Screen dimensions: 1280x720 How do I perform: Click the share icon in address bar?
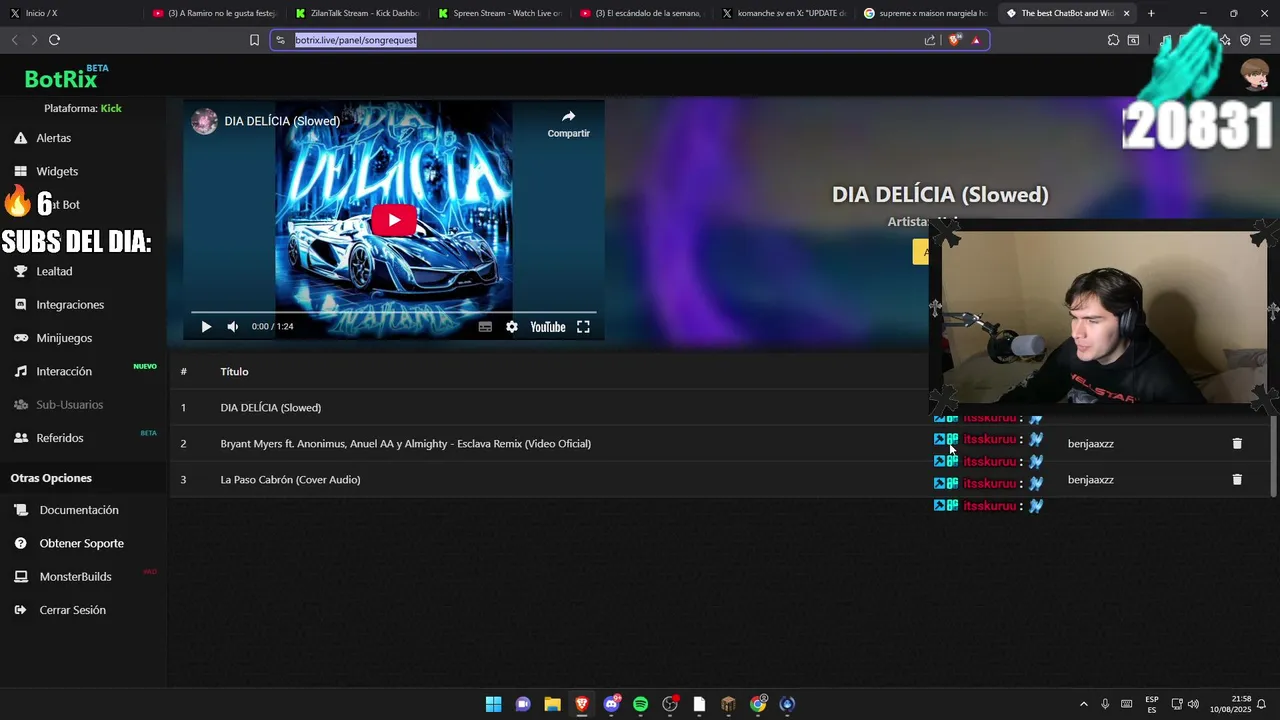click(930, 40)
